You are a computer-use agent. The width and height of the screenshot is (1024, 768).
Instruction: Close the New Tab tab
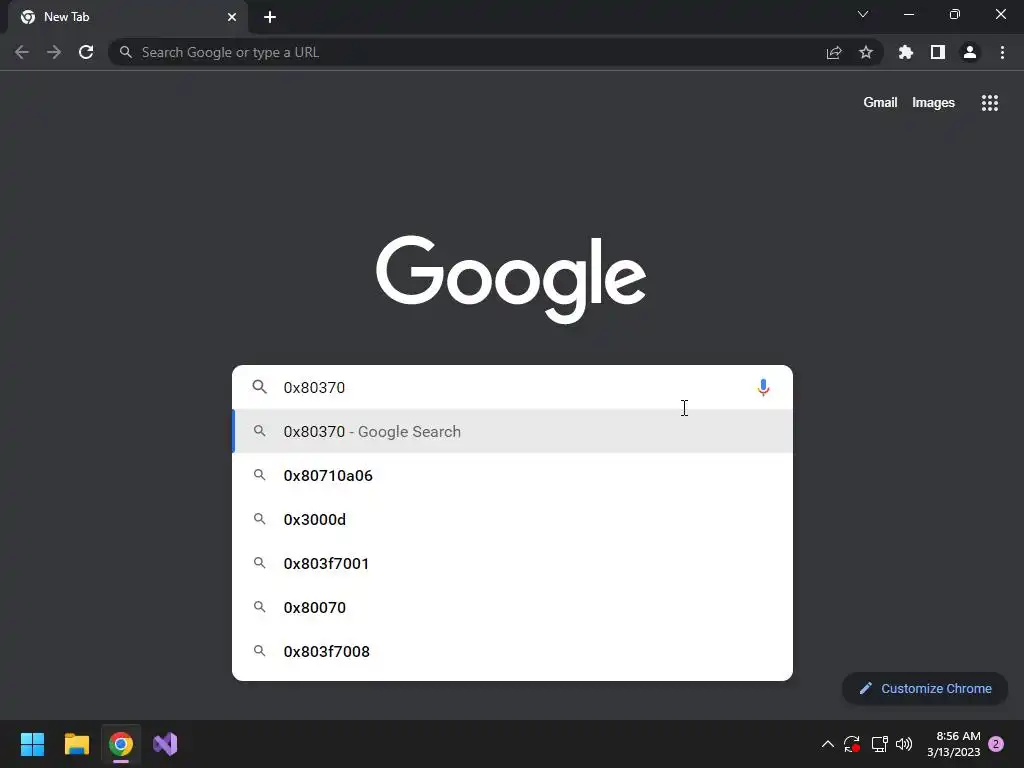[231, 17]
